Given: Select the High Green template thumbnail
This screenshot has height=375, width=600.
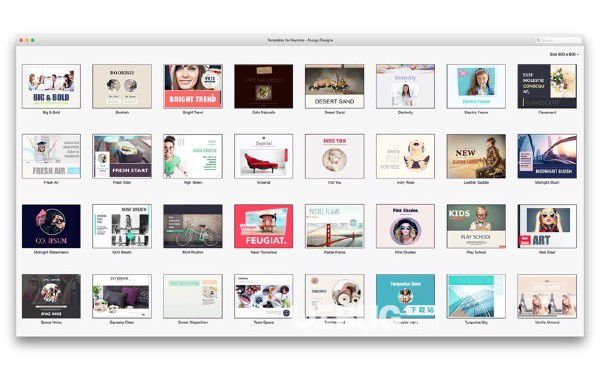Looking at the screenshot, I should pos(193,156).
